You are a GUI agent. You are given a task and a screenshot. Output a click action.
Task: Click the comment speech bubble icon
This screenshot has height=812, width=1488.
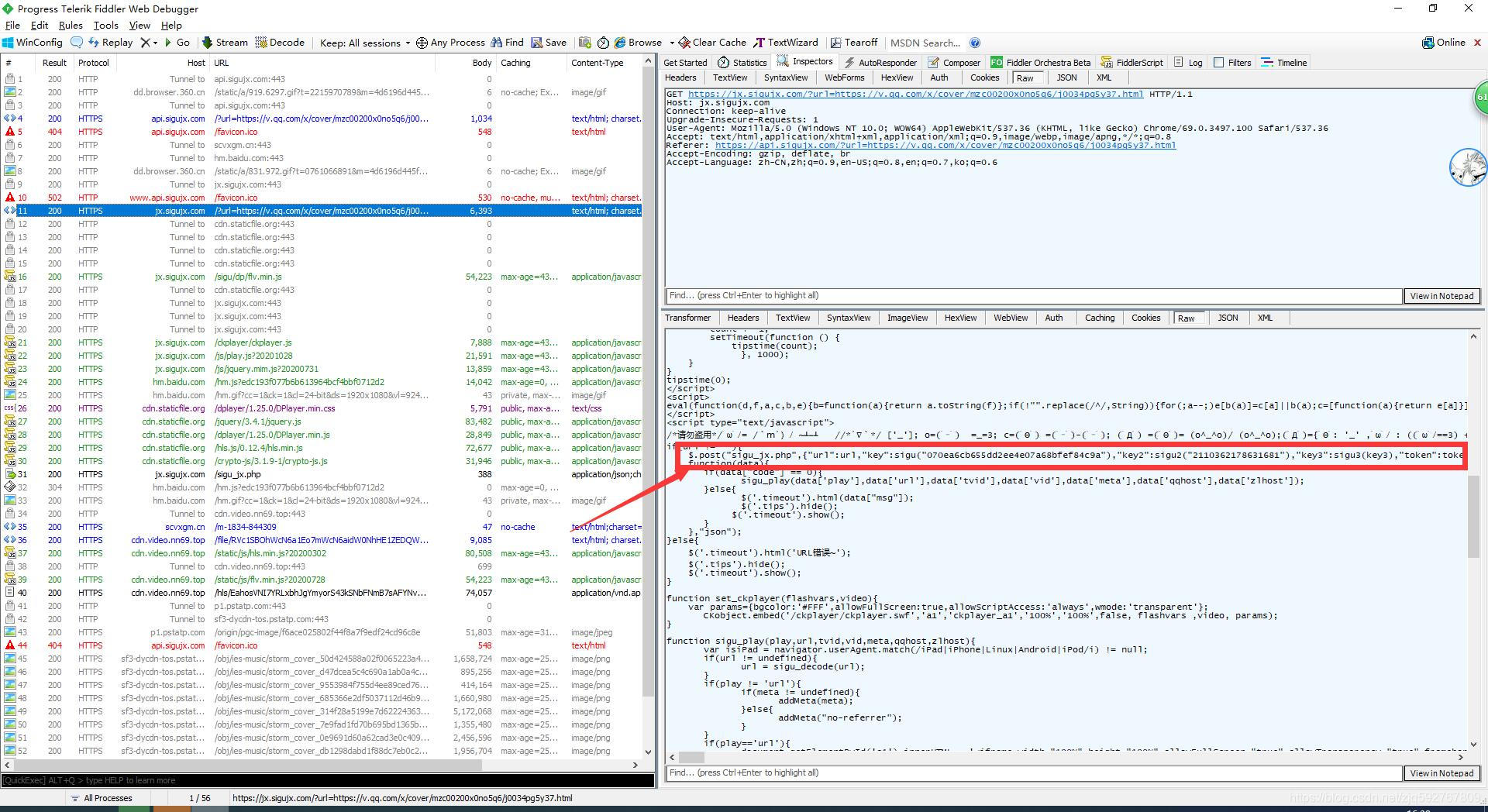(77, 43)
